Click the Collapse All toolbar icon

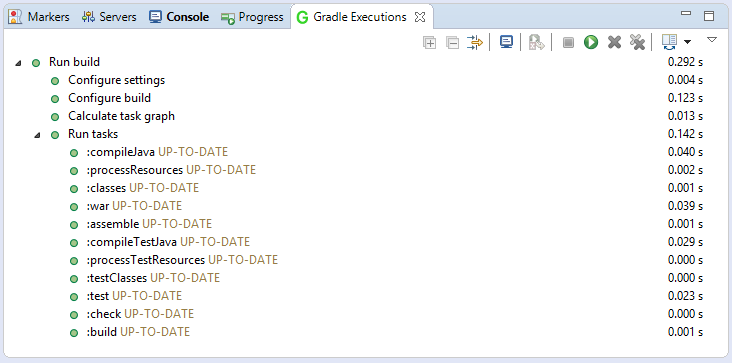tap(452, 43)
